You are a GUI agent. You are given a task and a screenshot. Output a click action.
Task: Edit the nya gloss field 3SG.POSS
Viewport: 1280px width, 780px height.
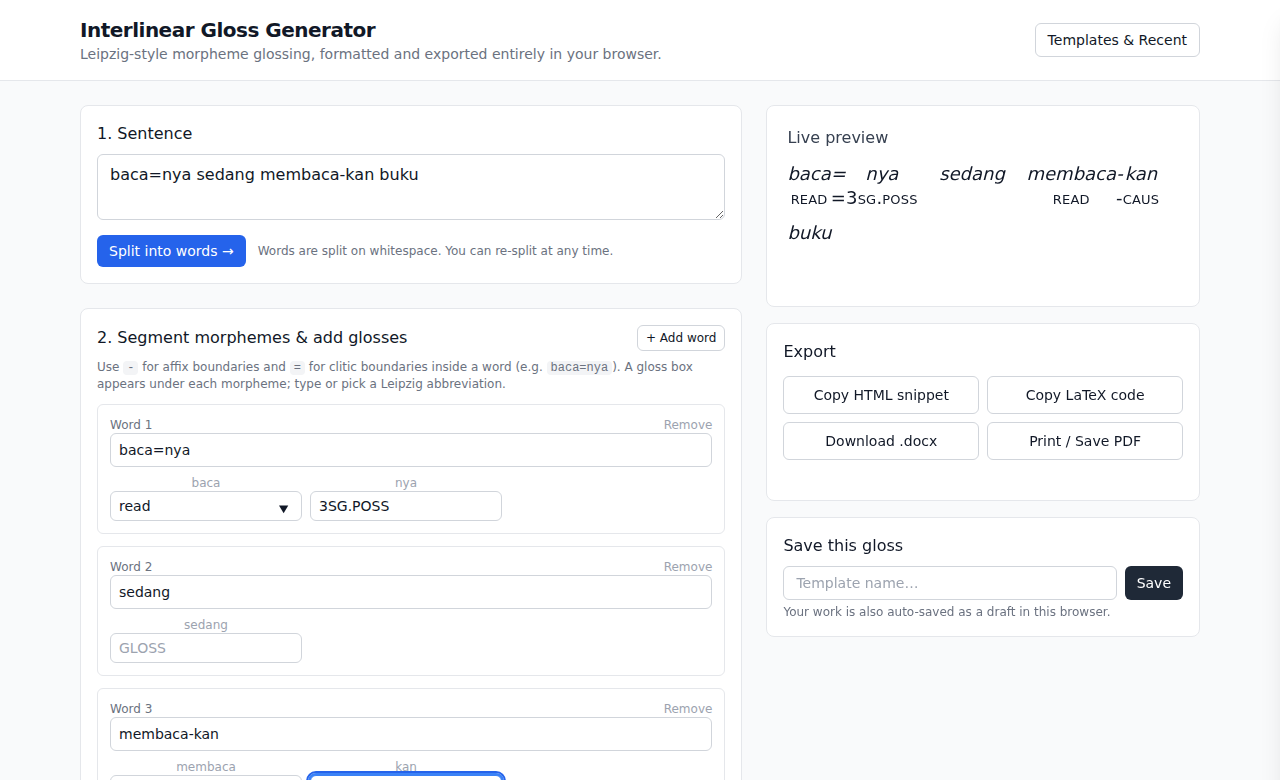pyautogui.click(x=406, y=506)
